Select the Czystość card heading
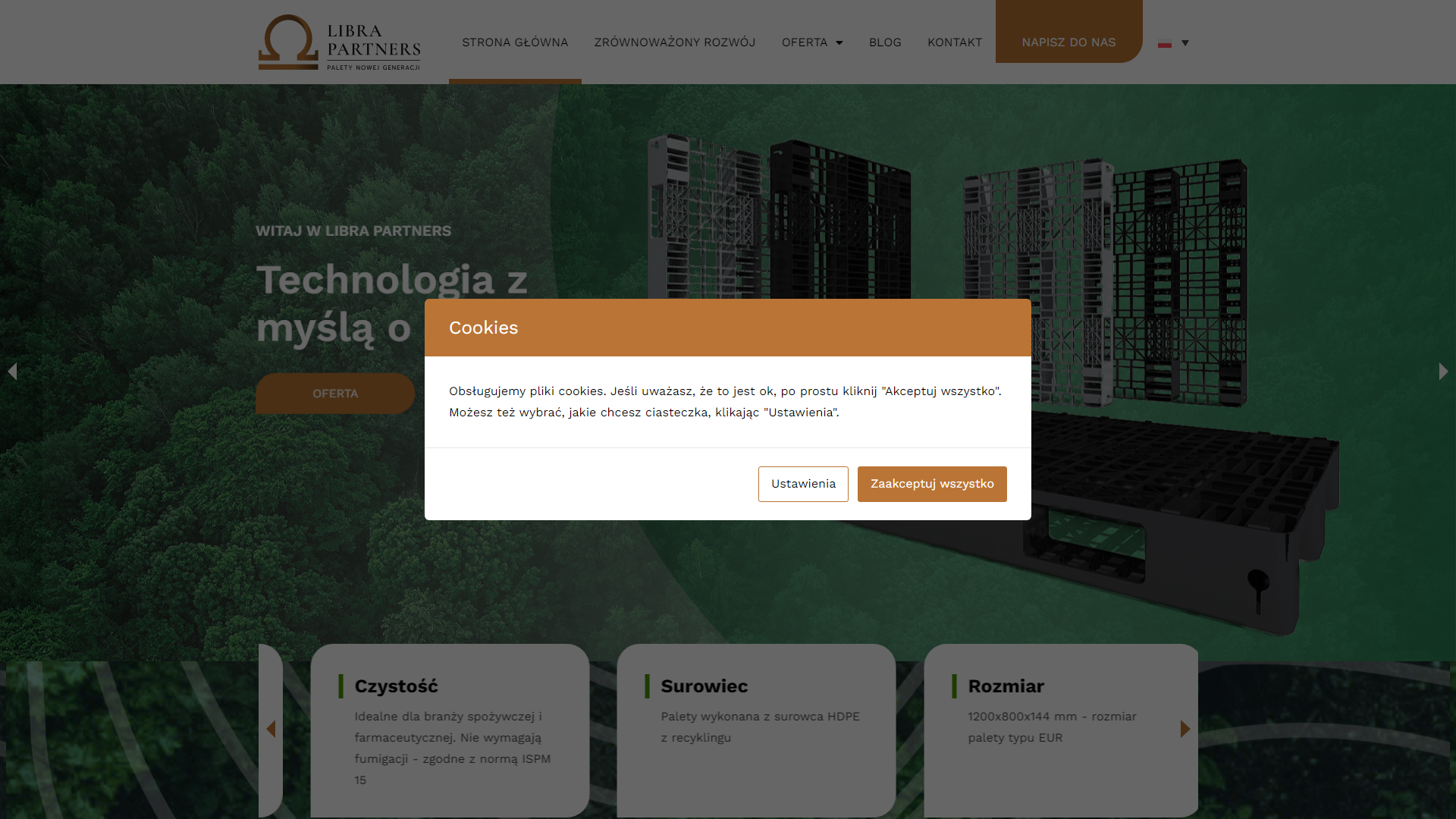Viewport: 1456px width, 819px height. coord(396,686)
